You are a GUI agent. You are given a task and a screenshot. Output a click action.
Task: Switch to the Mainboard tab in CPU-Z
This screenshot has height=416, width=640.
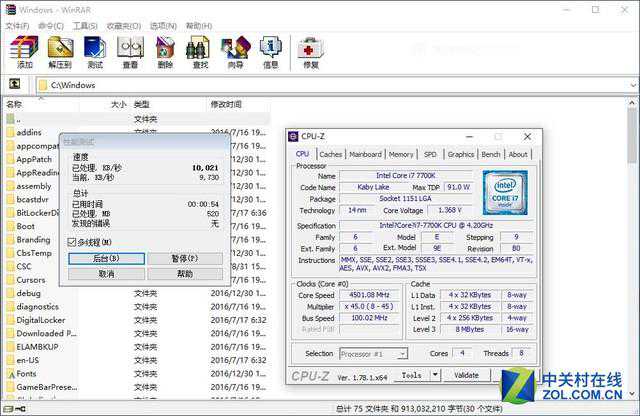tap(364, 154)
